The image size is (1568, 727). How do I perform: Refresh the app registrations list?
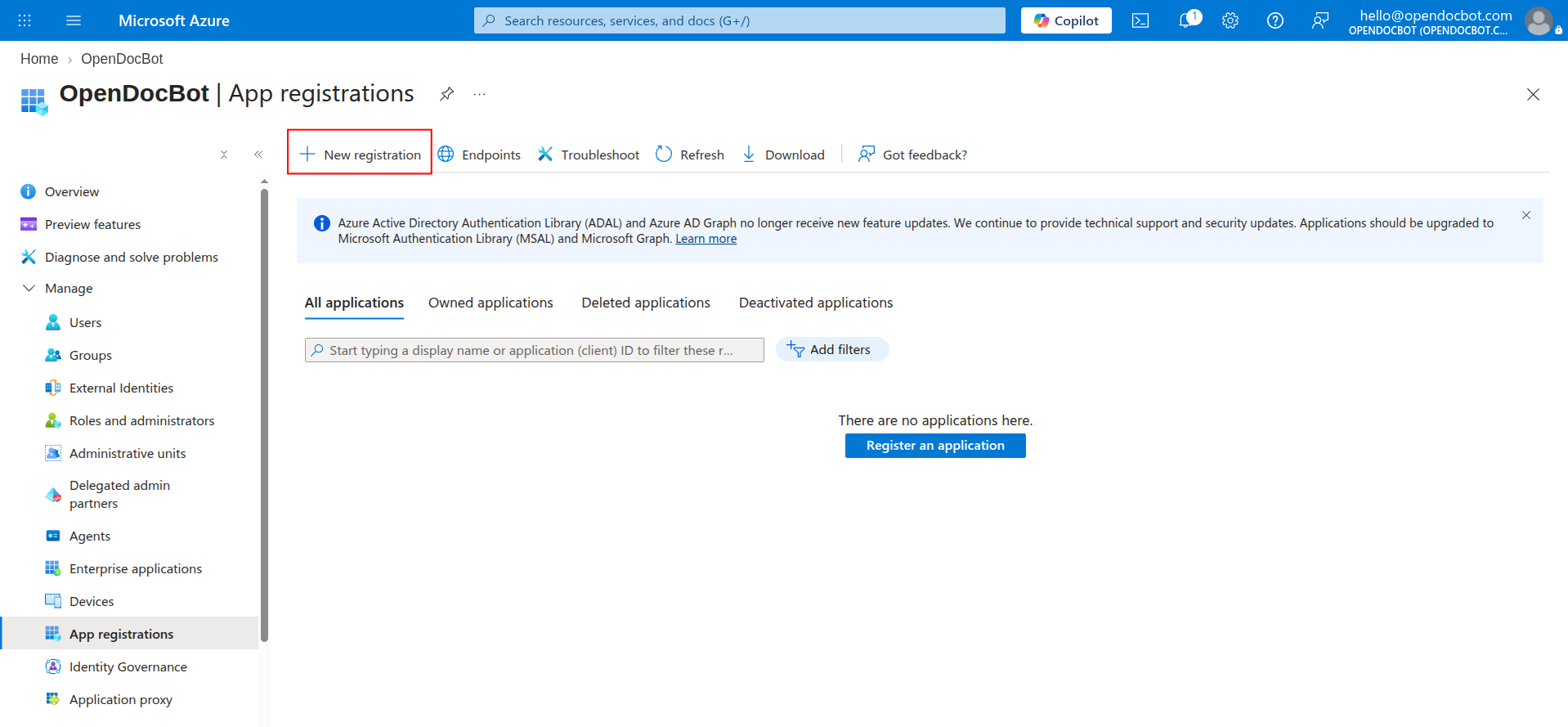coord(690,155)
